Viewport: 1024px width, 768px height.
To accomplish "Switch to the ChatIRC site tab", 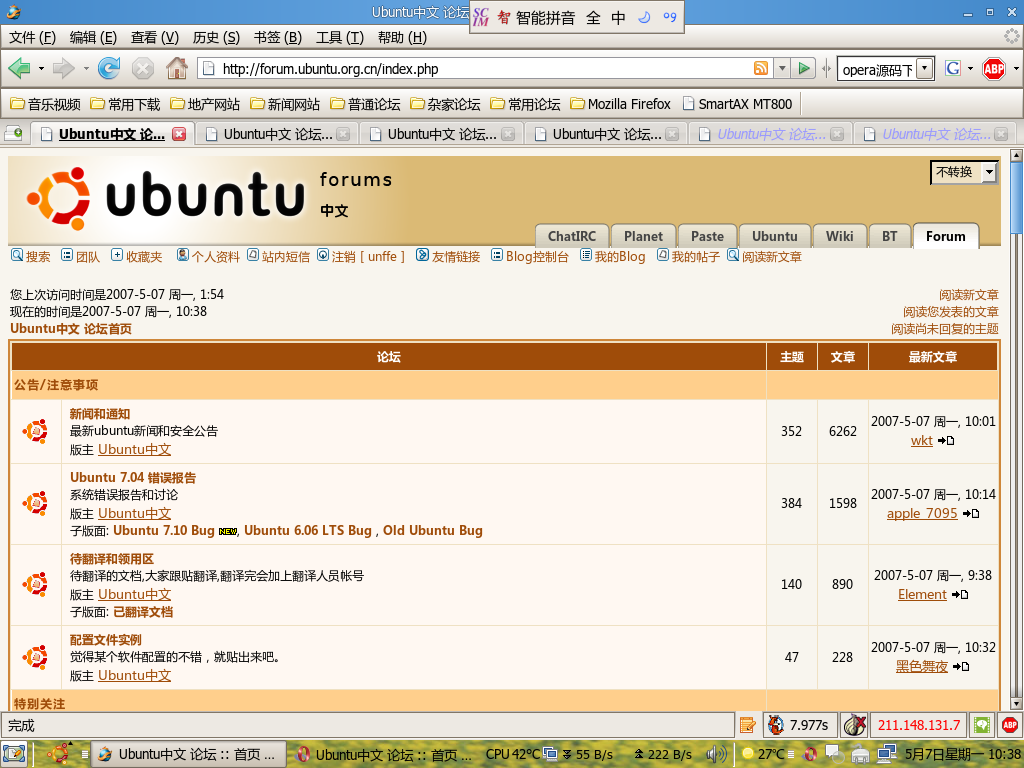I will tap(572, 236).
